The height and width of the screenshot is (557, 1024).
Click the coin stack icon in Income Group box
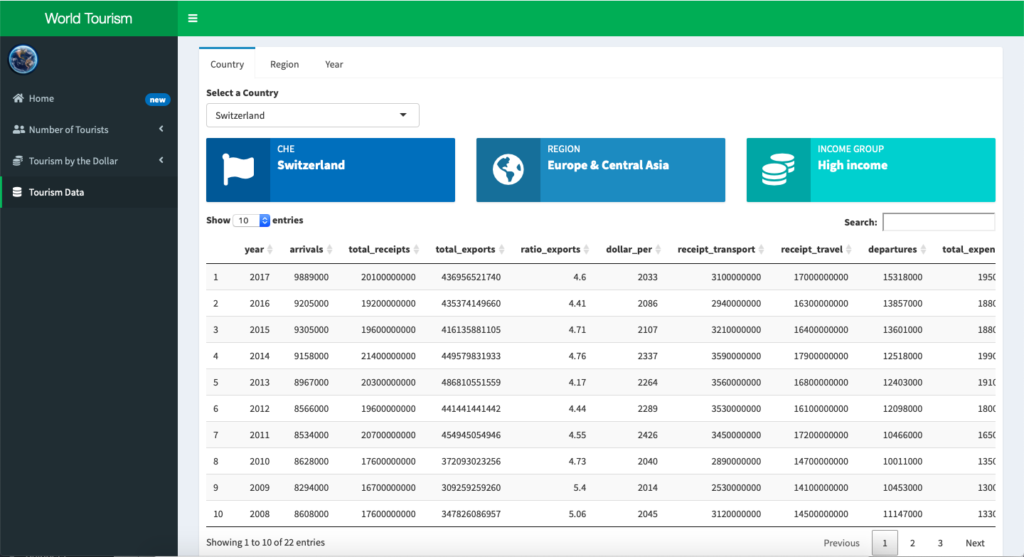(x=778, y=170)
